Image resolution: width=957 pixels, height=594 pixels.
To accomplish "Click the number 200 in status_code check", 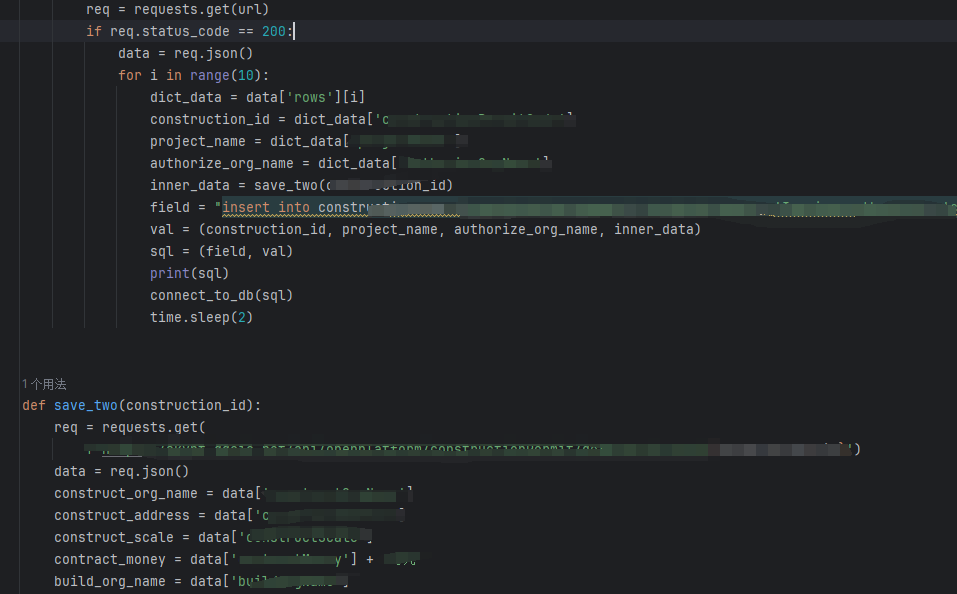I will coord(275,31).
